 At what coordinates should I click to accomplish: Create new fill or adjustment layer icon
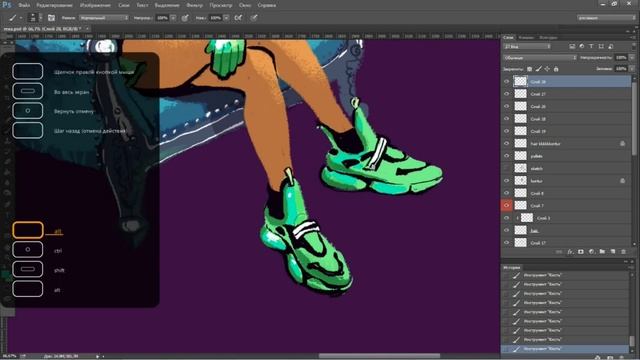point(591,252)
